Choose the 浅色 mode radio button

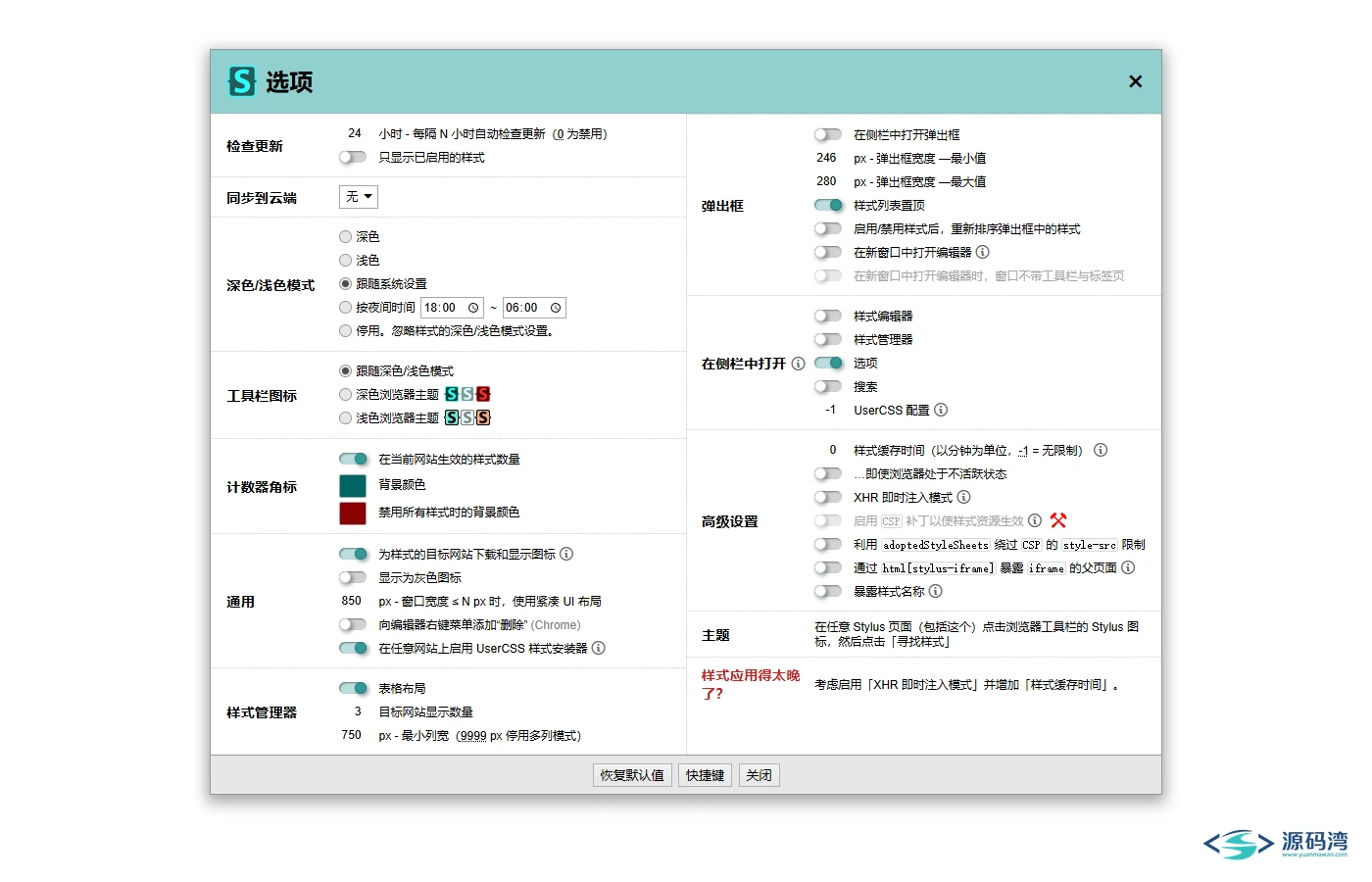click(345, 260)
